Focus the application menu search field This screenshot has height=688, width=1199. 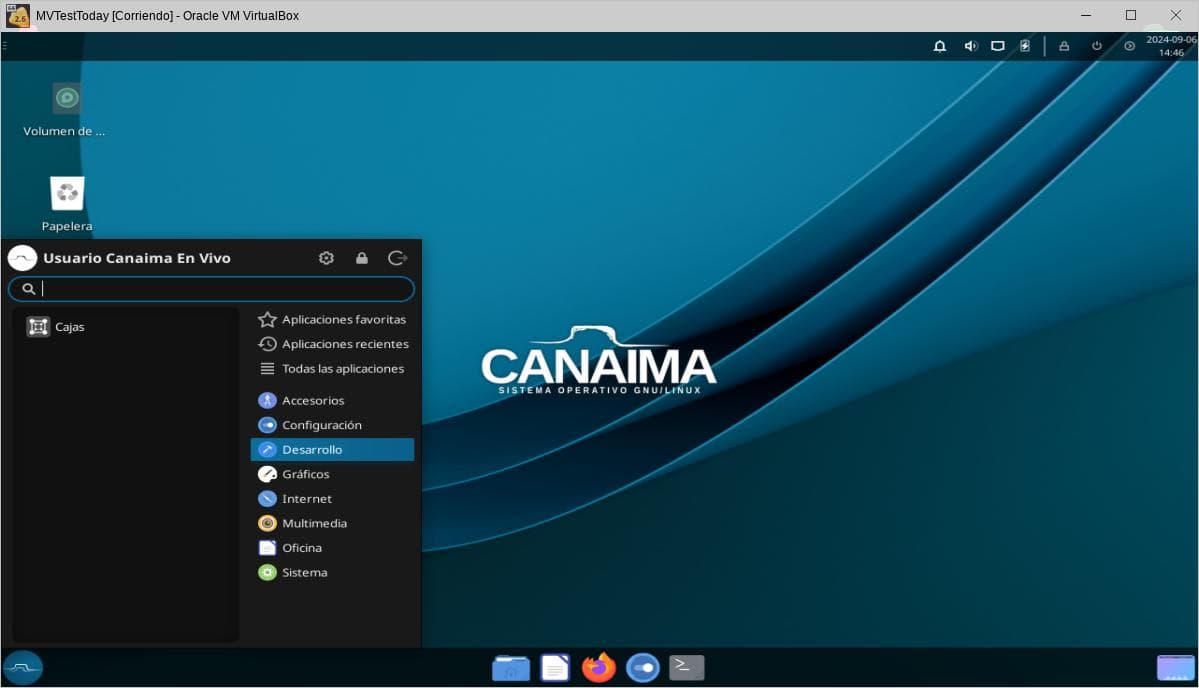tap(211, 289)
